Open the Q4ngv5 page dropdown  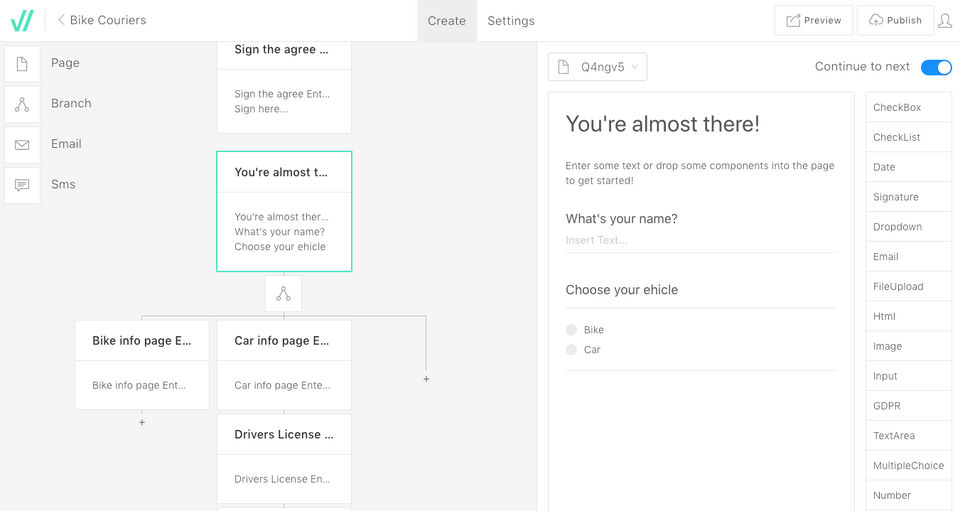598,67
